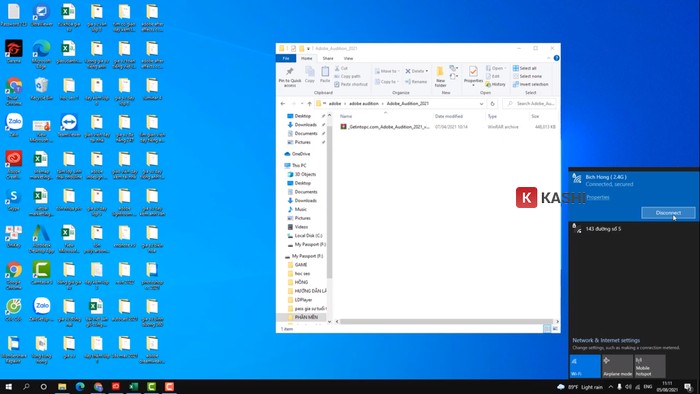Click Edit in the Open group
Screen dimensions: 700x394
click(x=493, y=76)
